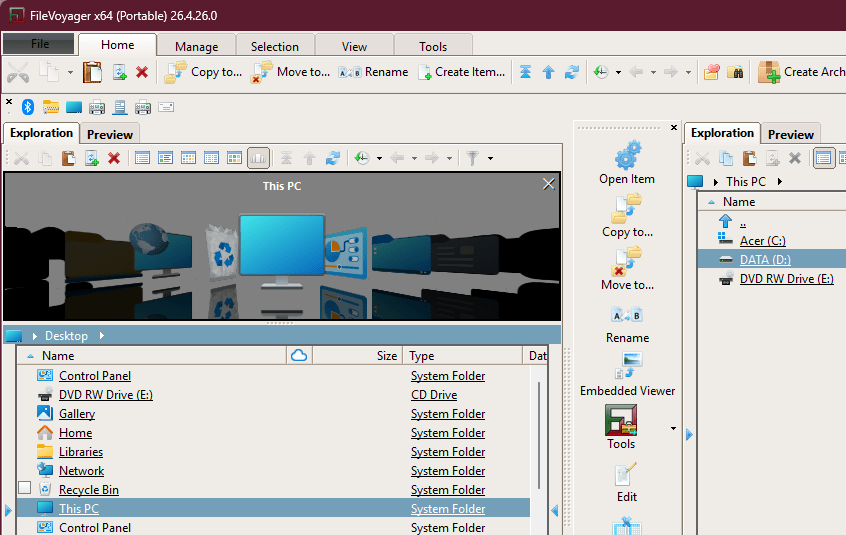Viewport: 846px width, 535px height.
Task: Click the document device icon in shortcut bar
Action: [120, 107]
